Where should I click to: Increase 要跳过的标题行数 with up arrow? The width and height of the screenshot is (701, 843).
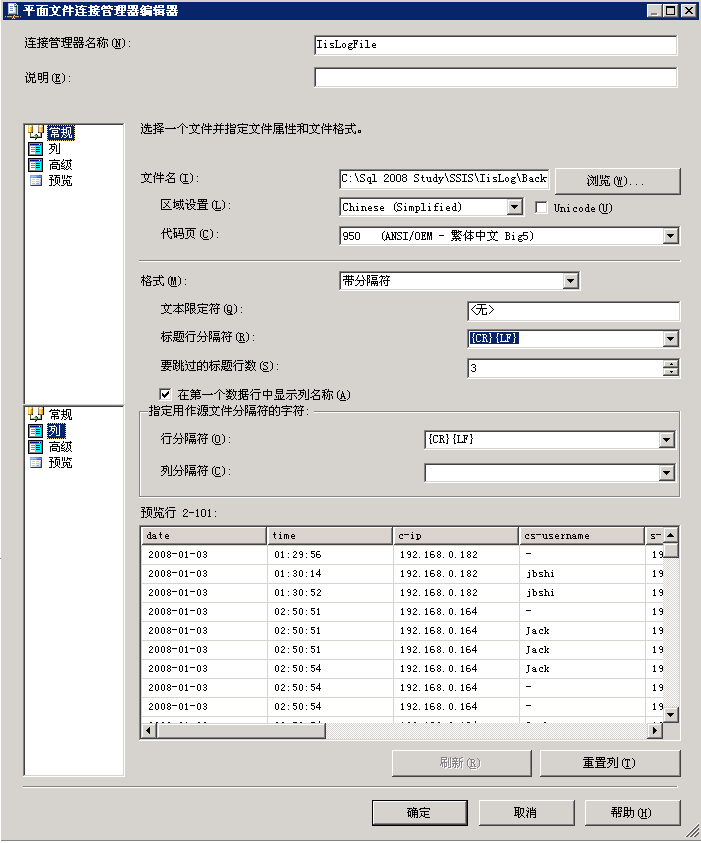(x=670, y=364)
